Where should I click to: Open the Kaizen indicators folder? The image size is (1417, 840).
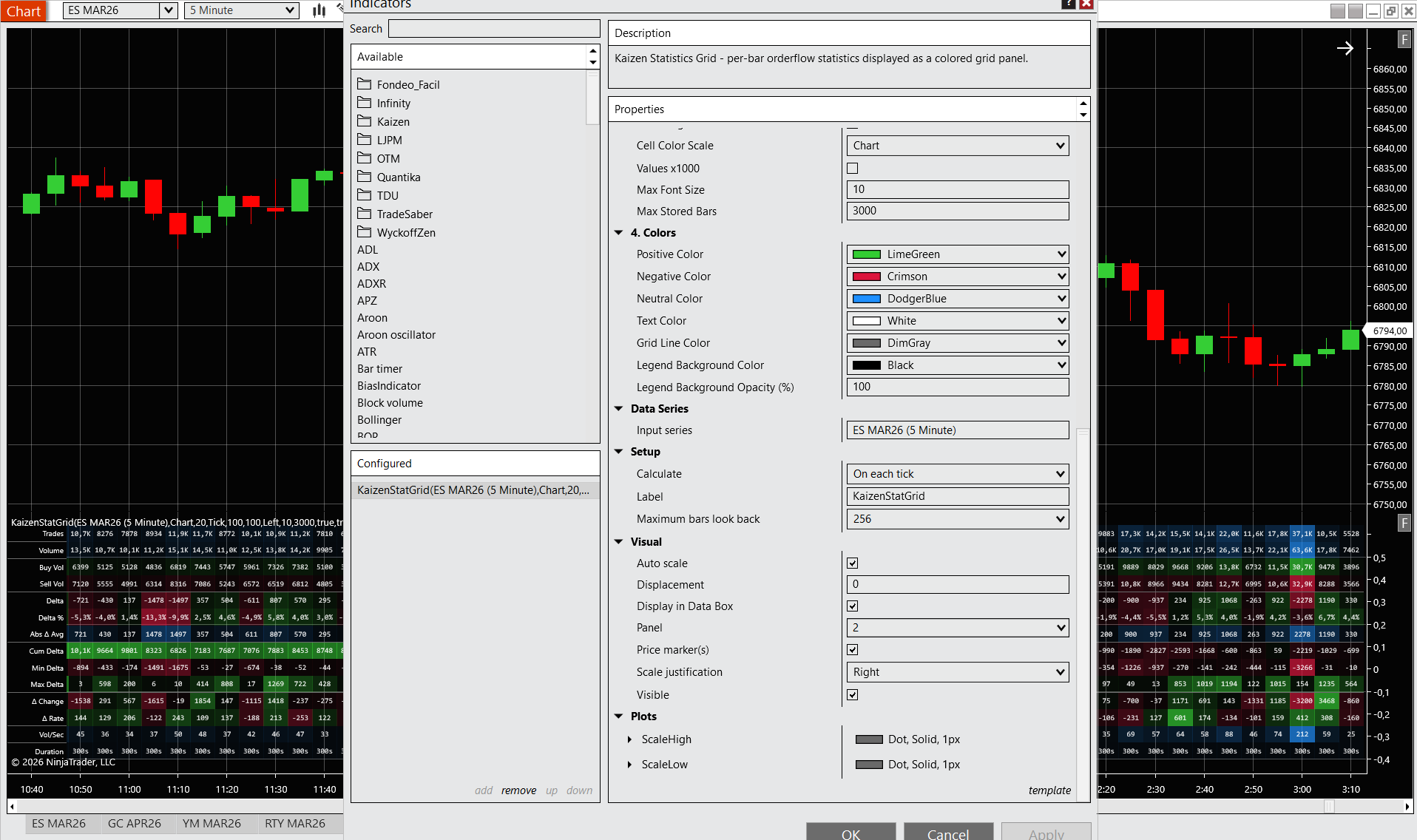point(393,121)
